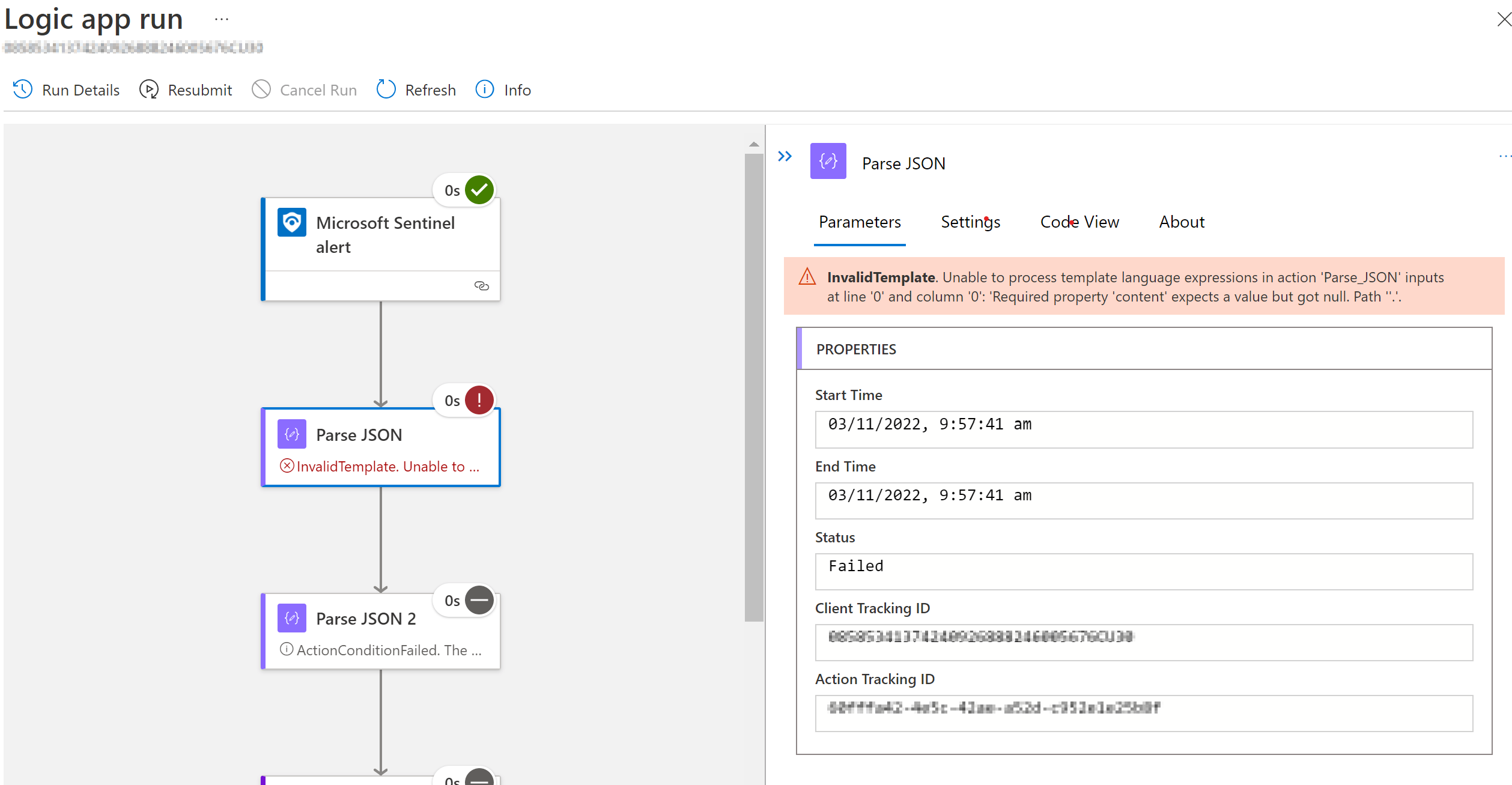Open the ellipsis menu beside Logic app run title
Screen dimensions: 1512x785
point(222,19)
